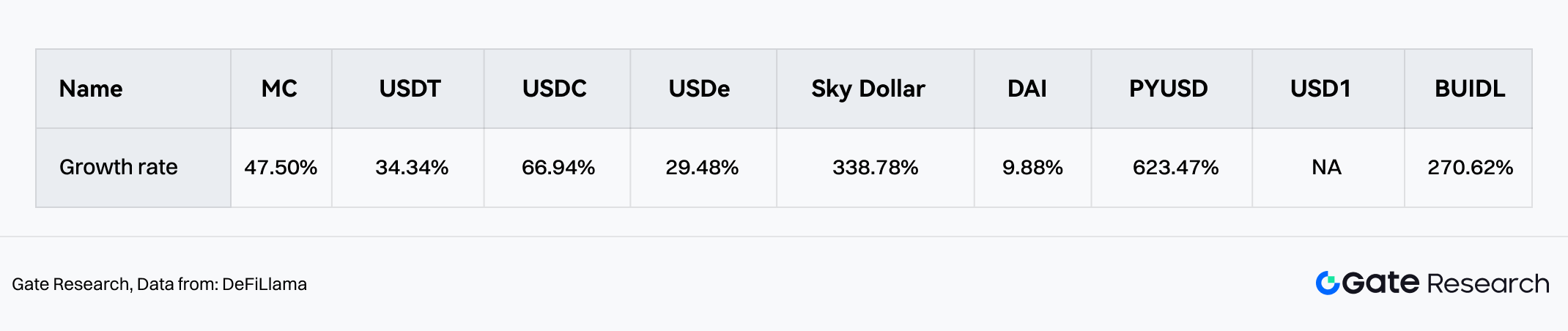Image resolution: width=1568 pixels, height=331 pixels.
Task: Click the USDC column header
Action: pyautogui.click(x=555, y=89)
